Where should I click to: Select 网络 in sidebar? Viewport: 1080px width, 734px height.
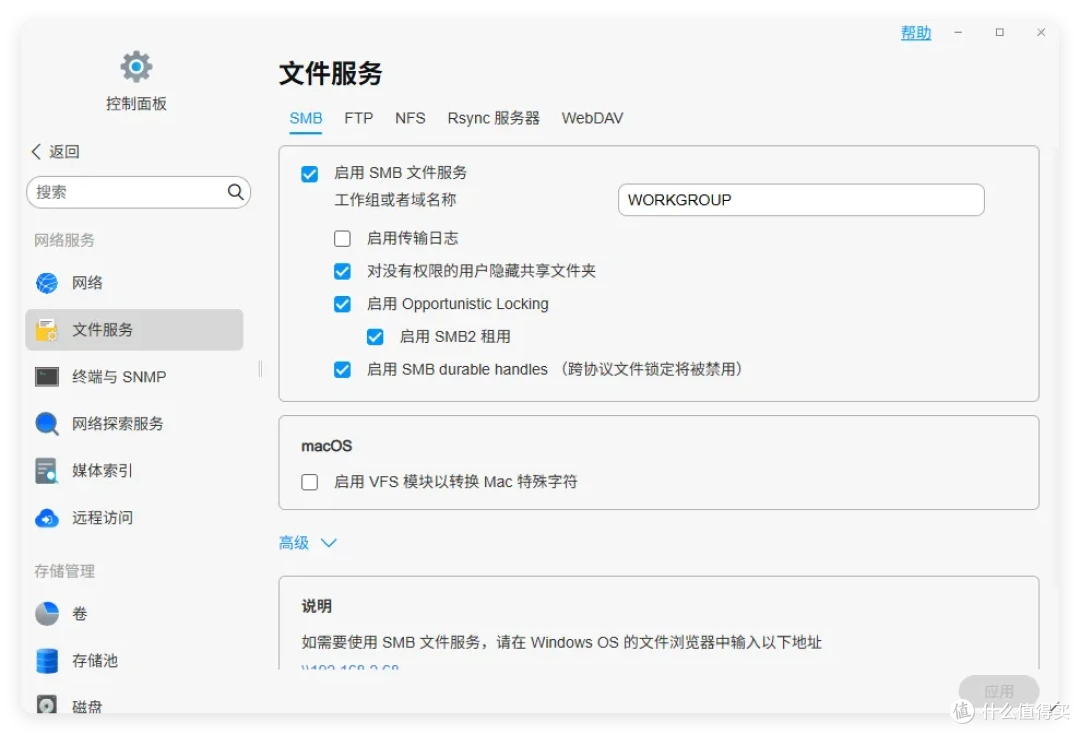tap(87, 283)
